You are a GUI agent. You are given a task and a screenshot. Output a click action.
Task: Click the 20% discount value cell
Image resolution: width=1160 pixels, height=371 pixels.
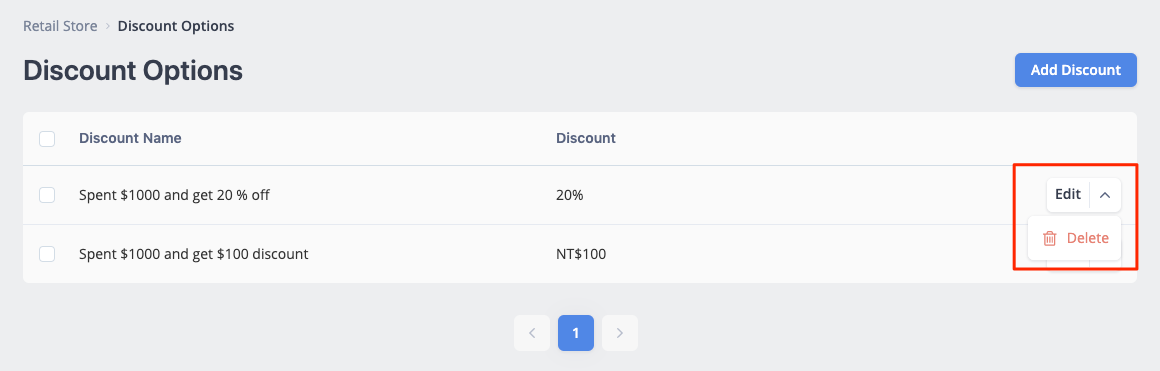[x=570, y=195]
